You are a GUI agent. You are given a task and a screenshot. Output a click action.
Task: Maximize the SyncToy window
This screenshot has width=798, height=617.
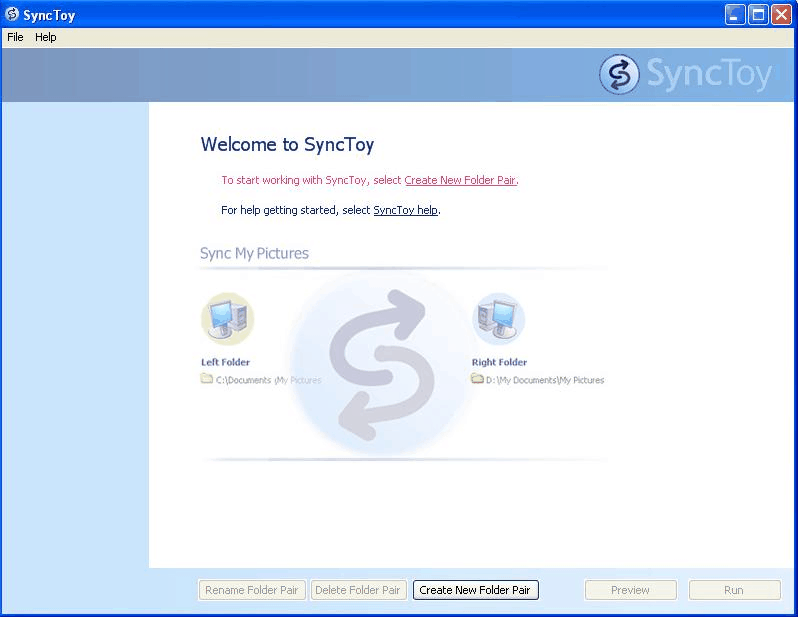coord(758,15)
